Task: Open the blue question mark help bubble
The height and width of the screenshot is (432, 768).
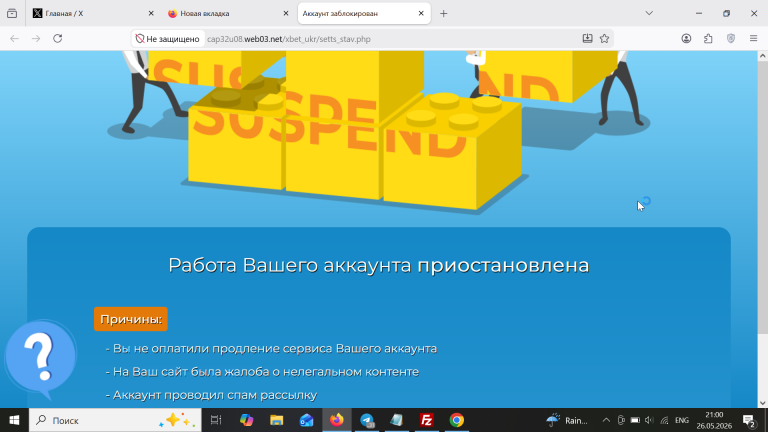Action: click(x=41, y=359)
